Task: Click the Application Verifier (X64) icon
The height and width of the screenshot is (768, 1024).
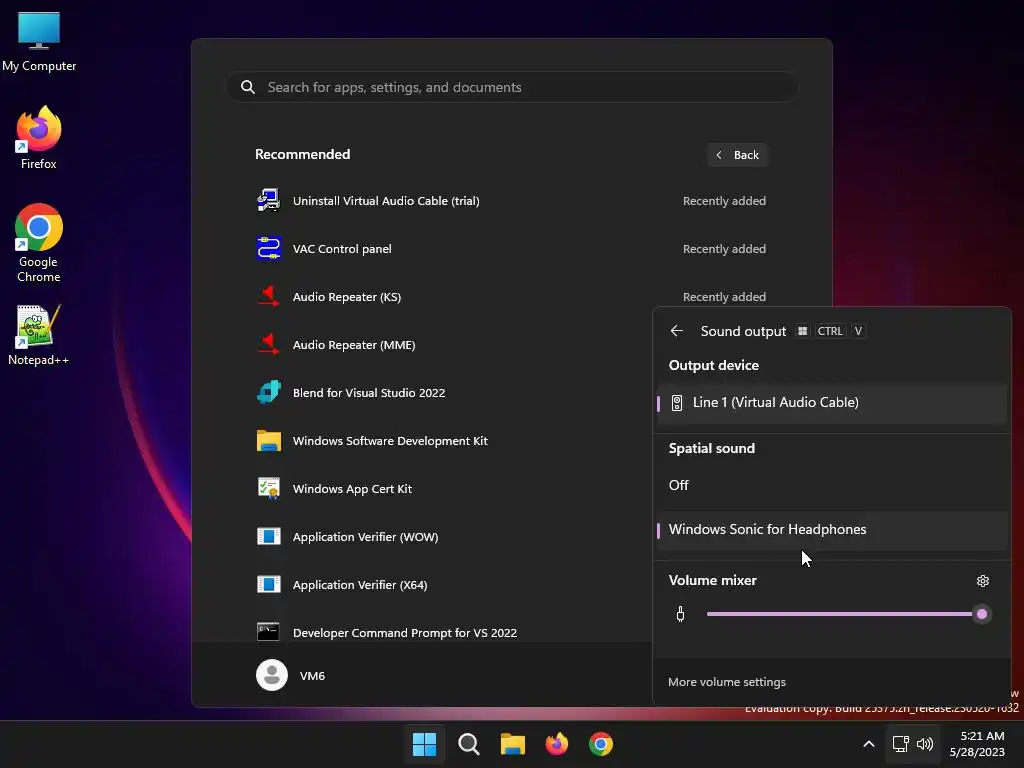Action: (x=268, y=584)
